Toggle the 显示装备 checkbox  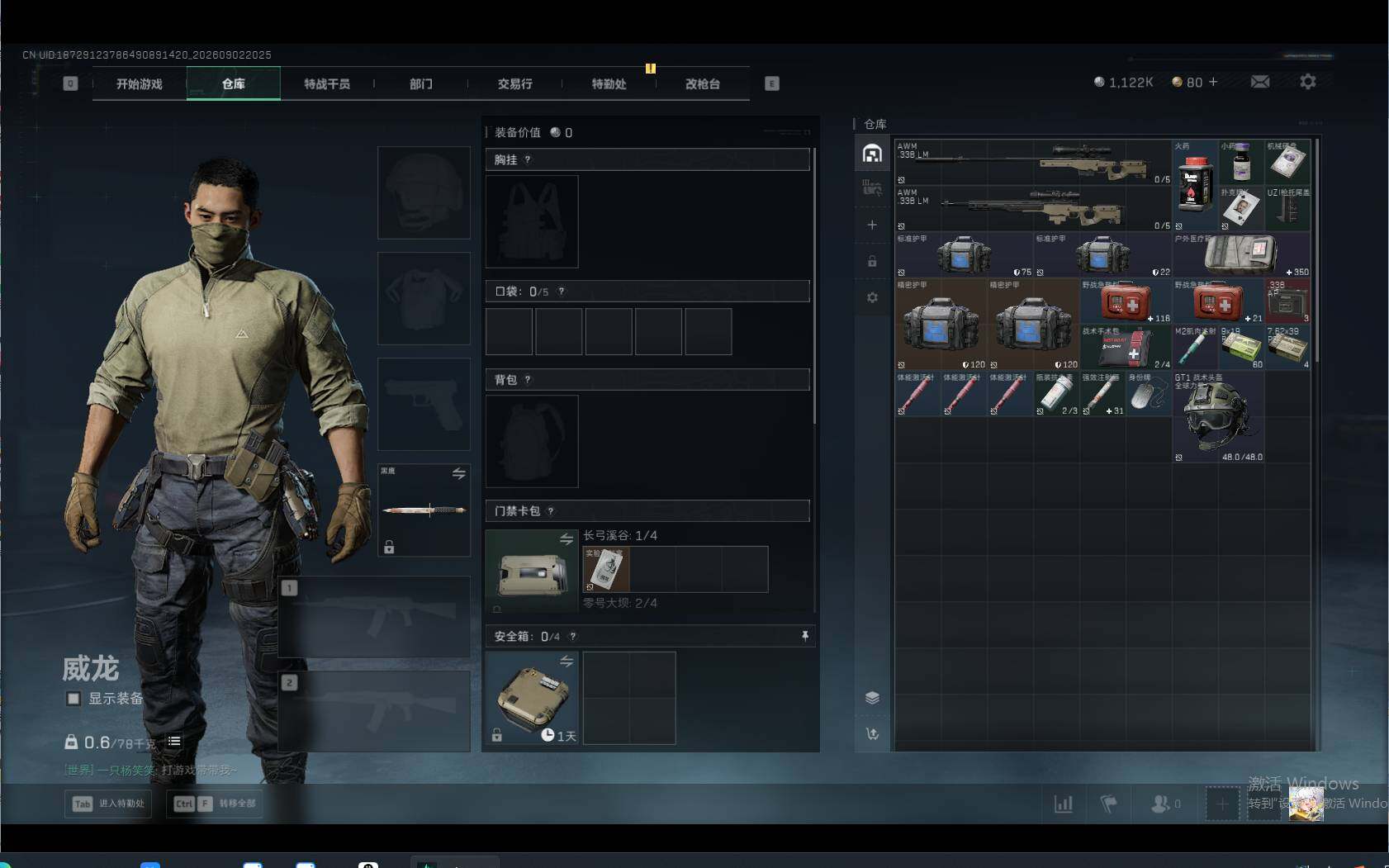(x=73, y=699)
